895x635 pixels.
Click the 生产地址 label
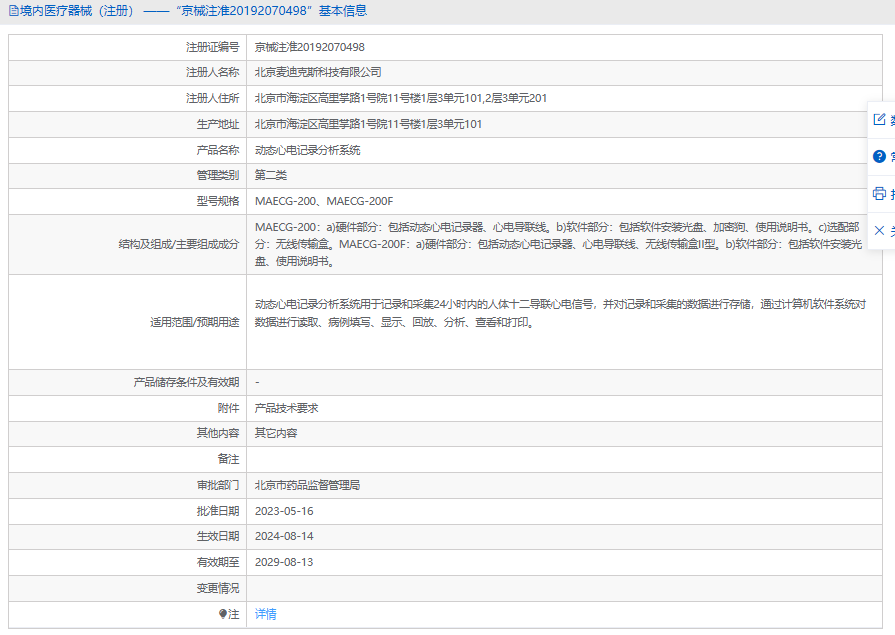click(217, 124)
